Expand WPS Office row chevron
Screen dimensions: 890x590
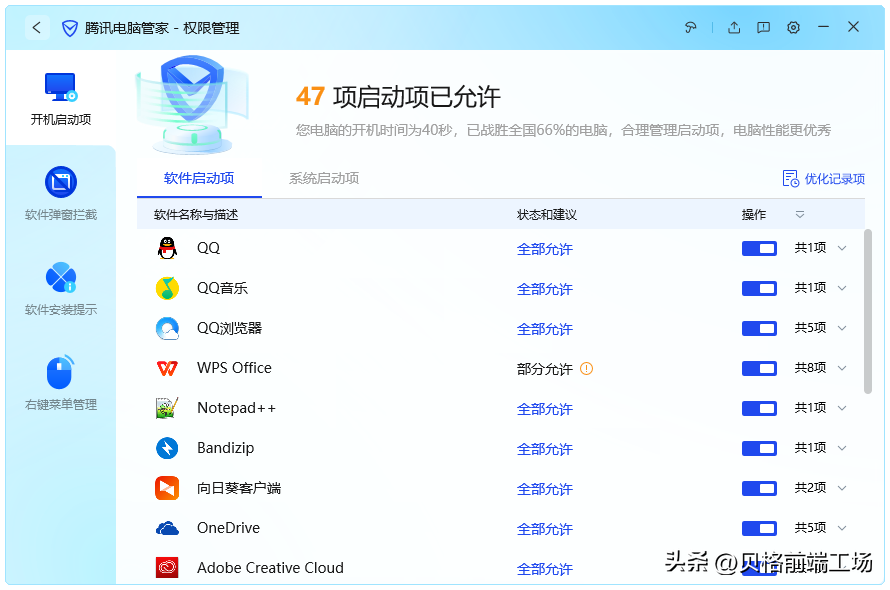(x=842, y=369)
